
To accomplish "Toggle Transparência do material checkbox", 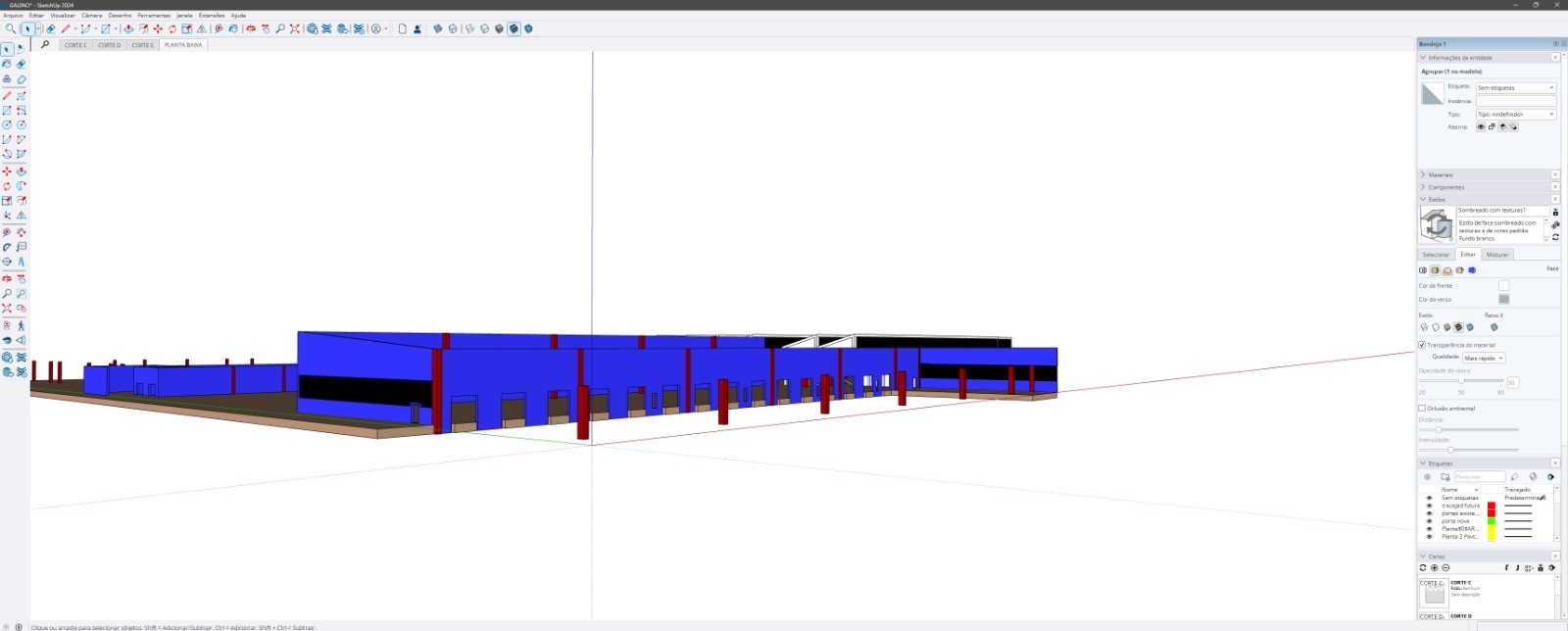I will pos(1422,345).
